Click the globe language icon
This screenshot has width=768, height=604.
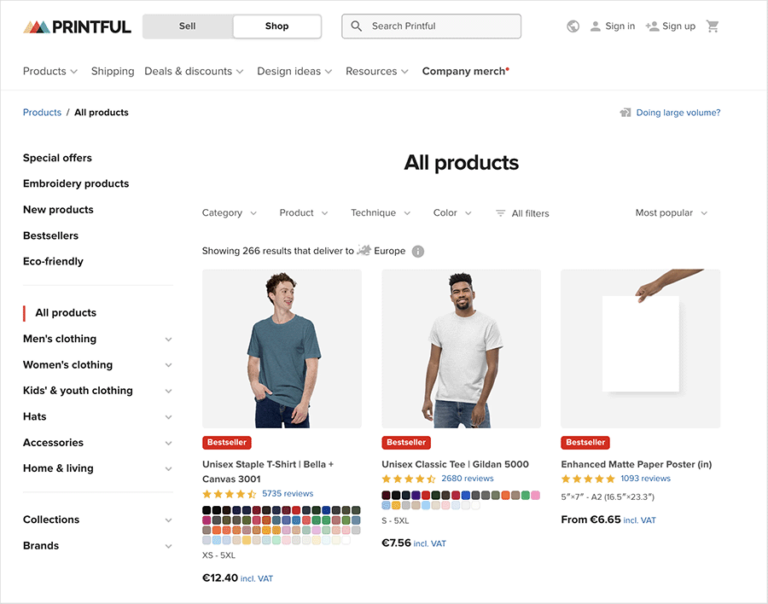[x=573, y=26]
